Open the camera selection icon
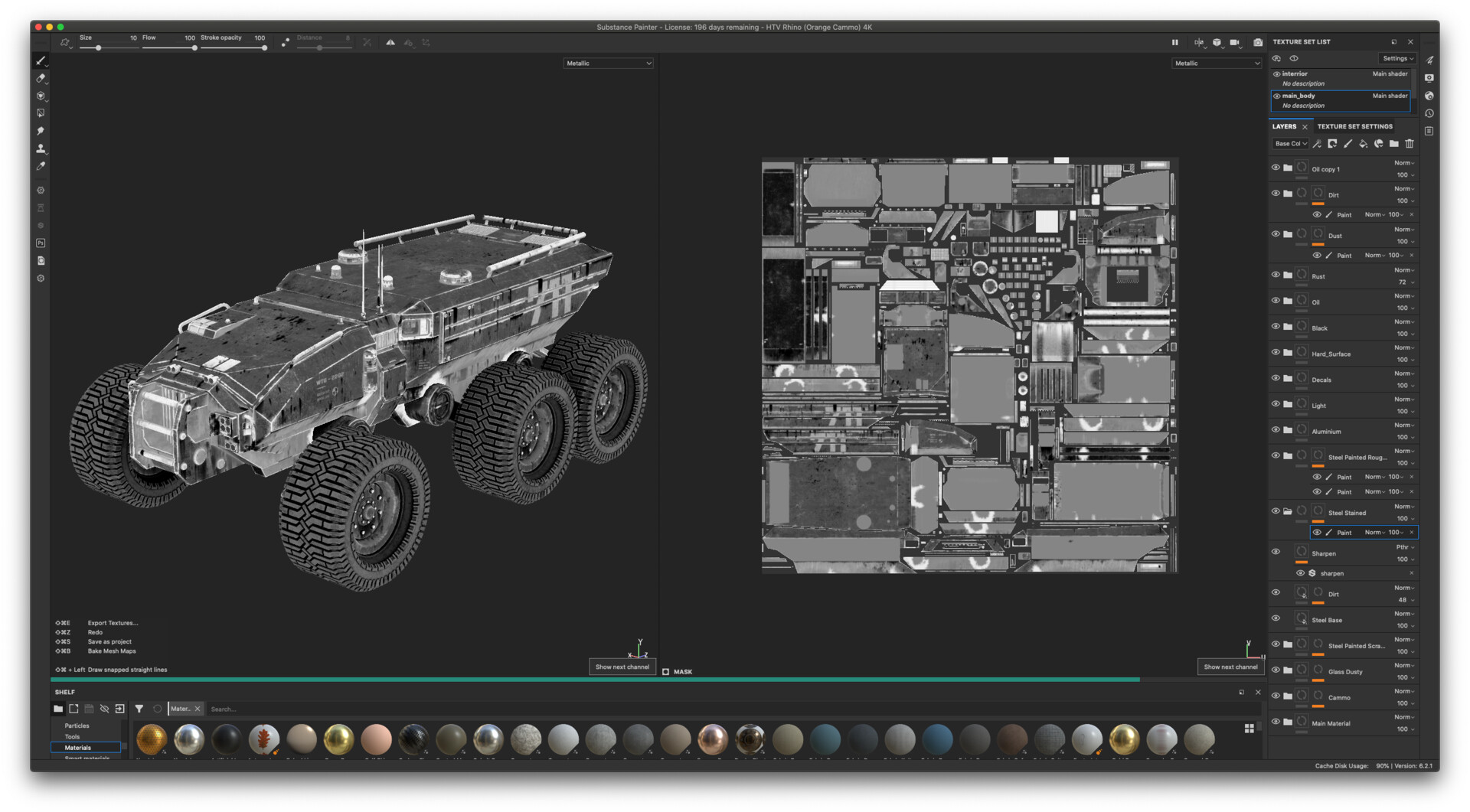 click(1234, 43)
